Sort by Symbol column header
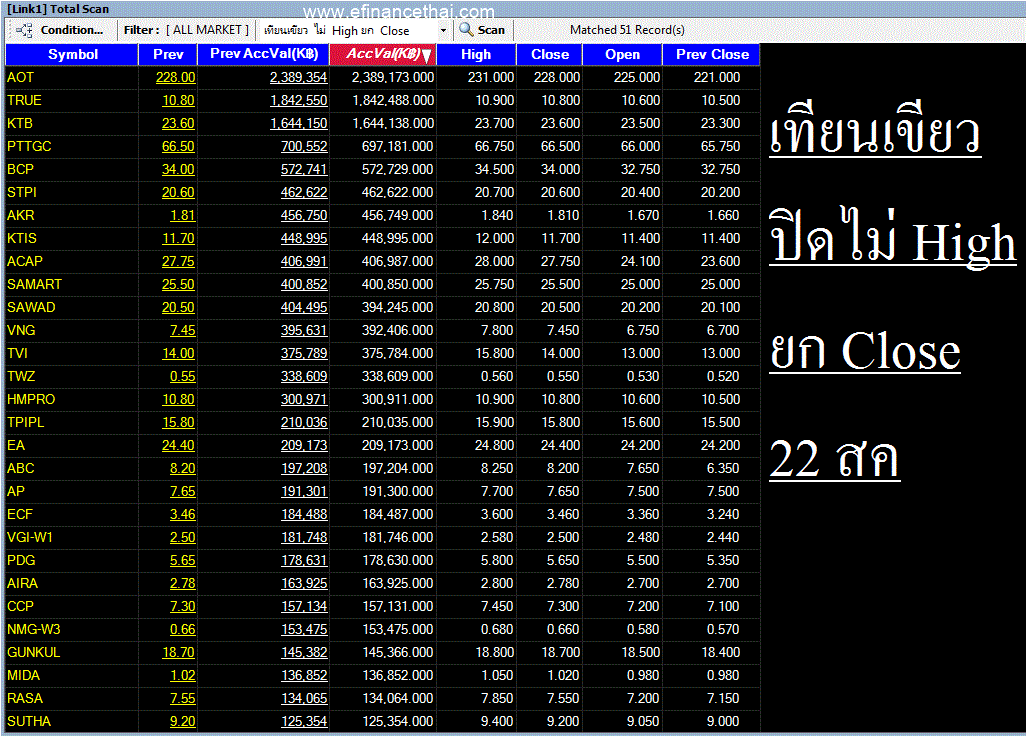 click(72, 54)
